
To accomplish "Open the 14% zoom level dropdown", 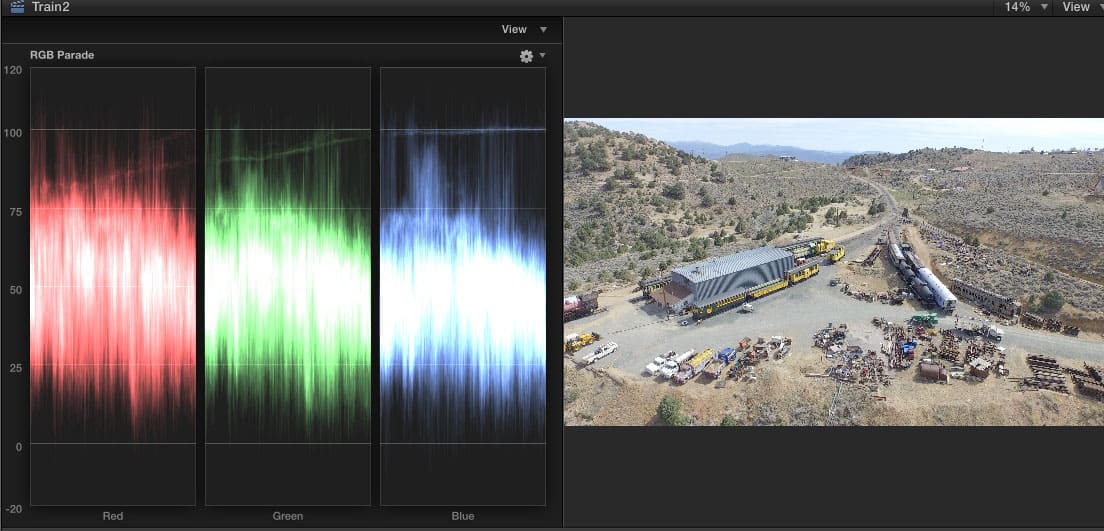I will [1026, 7].
